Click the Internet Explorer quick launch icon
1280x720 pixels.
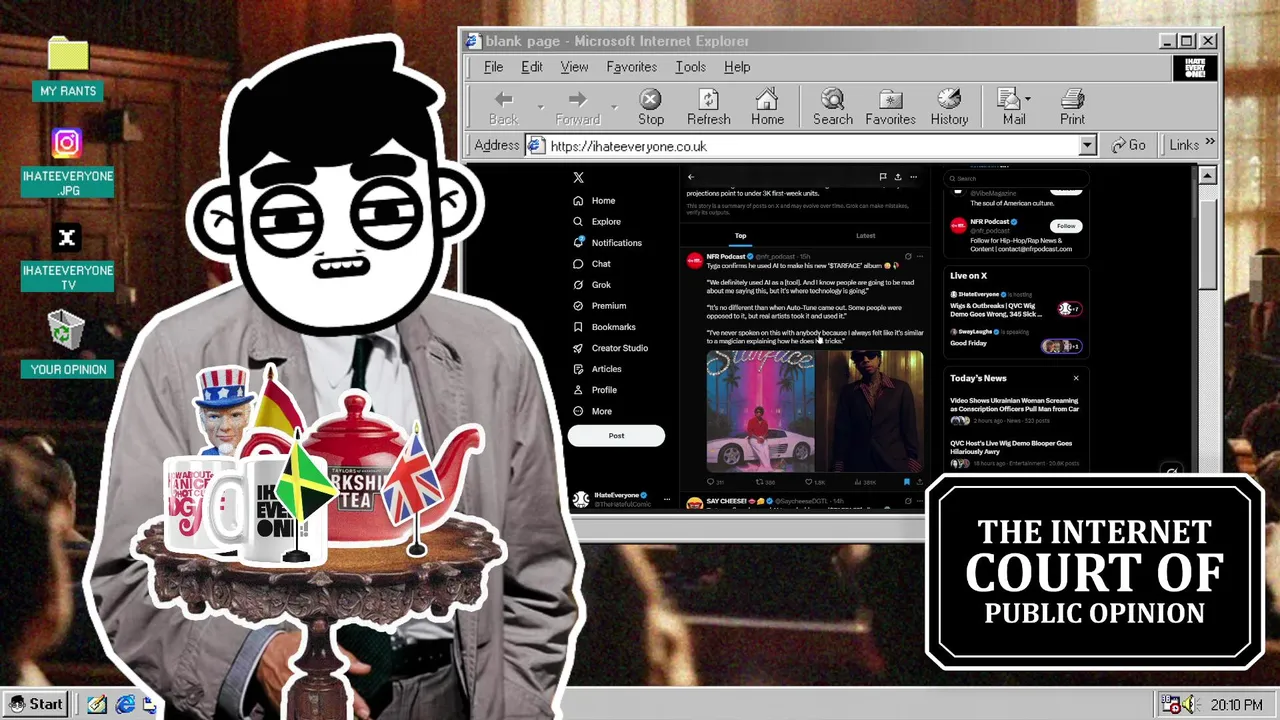(125, 705)
